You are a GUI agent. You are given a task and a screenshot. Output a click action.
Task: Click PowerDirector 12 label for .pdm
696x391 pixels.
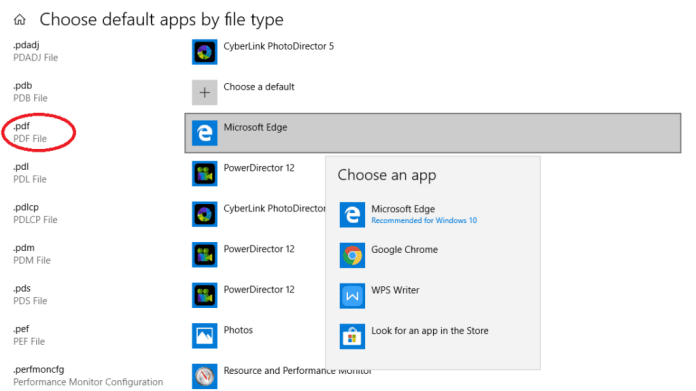point(259,249)
